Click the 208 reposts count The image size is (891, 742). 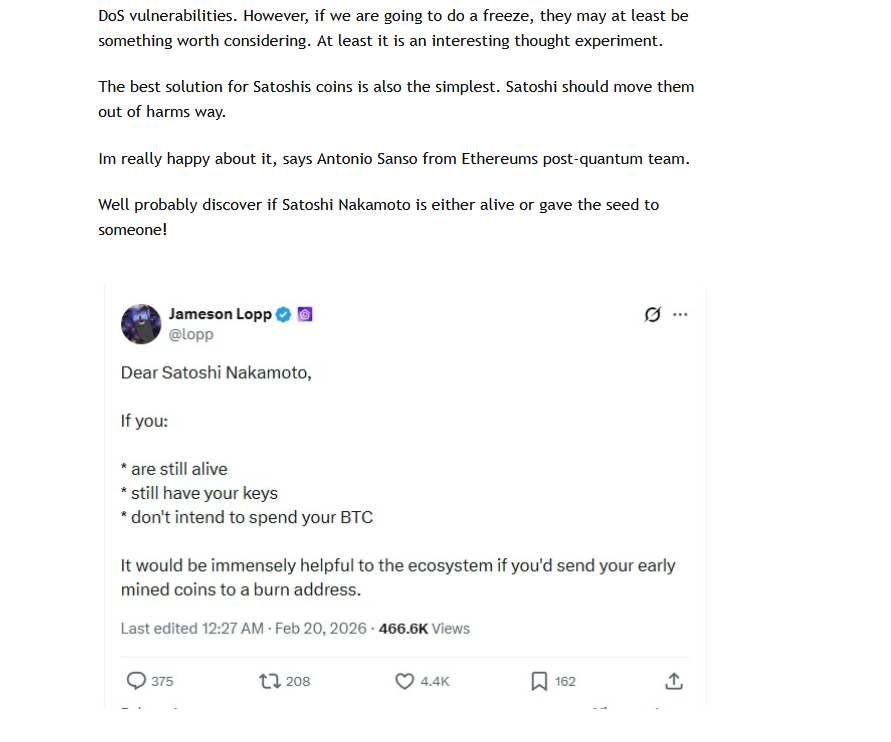[x=298, y=681]
